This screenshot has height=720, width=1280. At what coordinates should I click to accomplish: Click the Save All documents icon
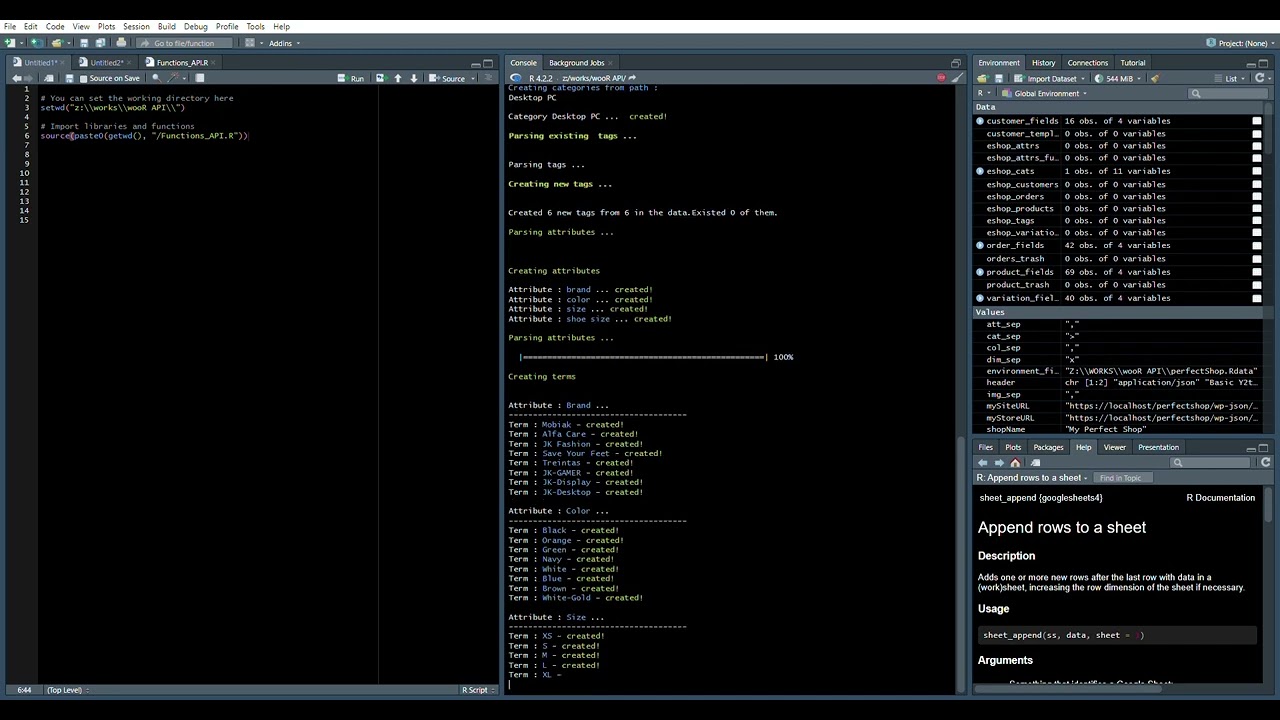pyautogui.click(x=100, y=43)
